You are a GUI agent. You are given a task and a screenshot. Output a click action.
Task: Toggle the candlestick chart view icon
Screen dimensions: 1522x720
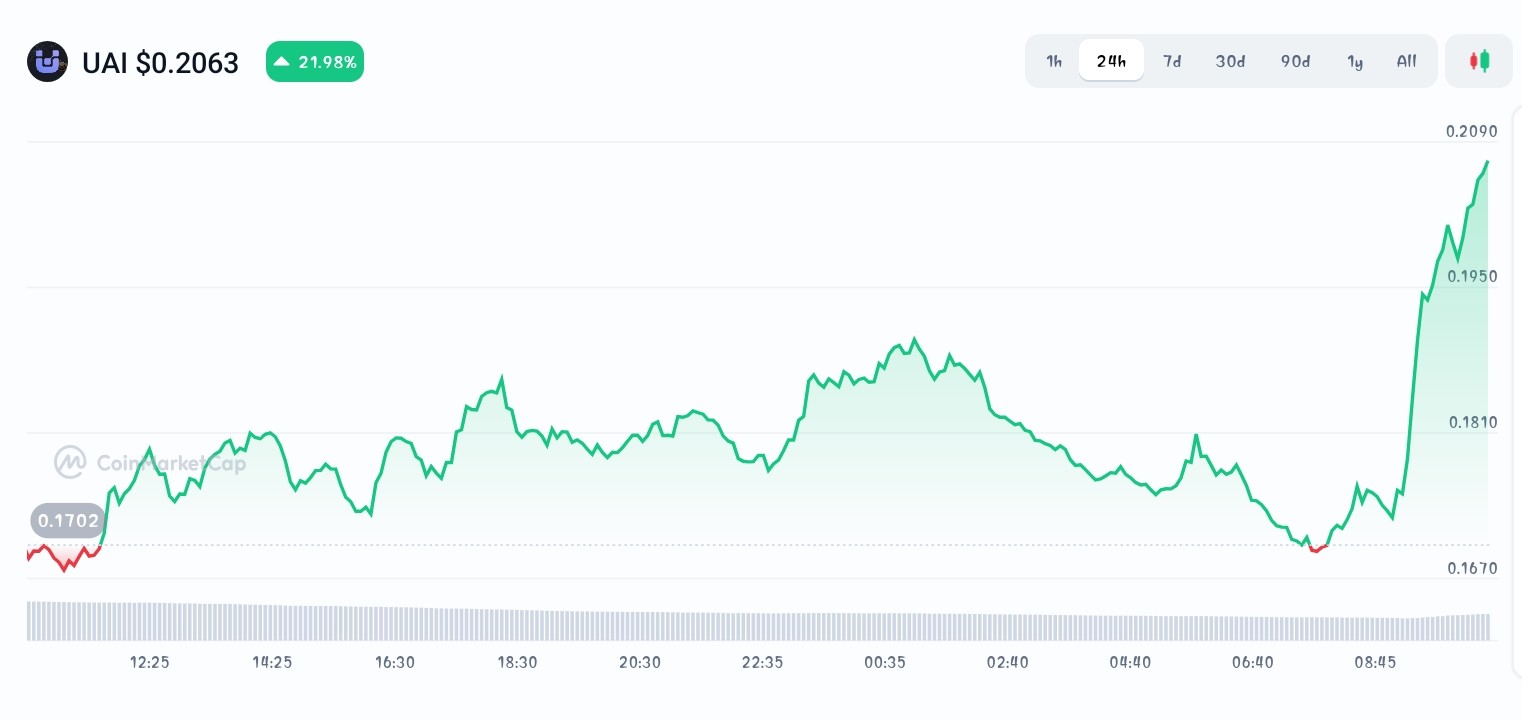tap(1479, 61)
